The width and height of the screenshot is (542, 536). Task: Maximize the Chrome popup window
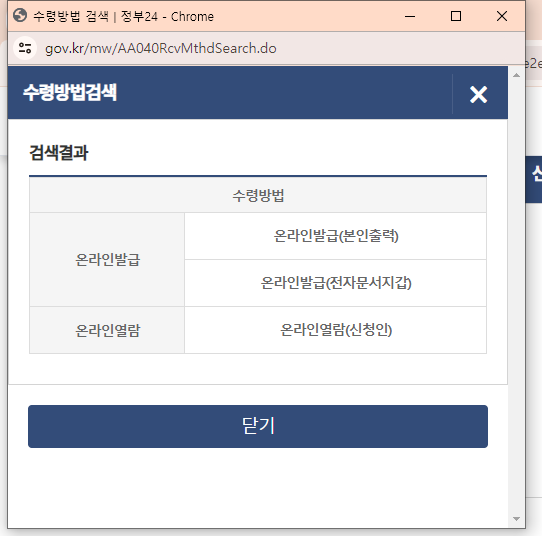456,16
